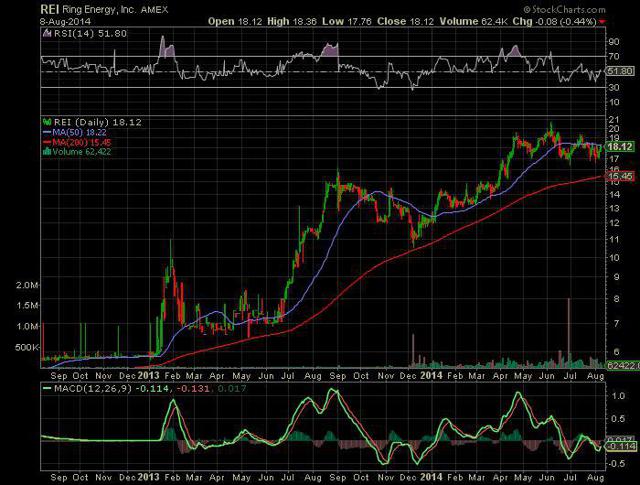Click the 2013 year label under MACD panel
640x485 pixels.
149,477
